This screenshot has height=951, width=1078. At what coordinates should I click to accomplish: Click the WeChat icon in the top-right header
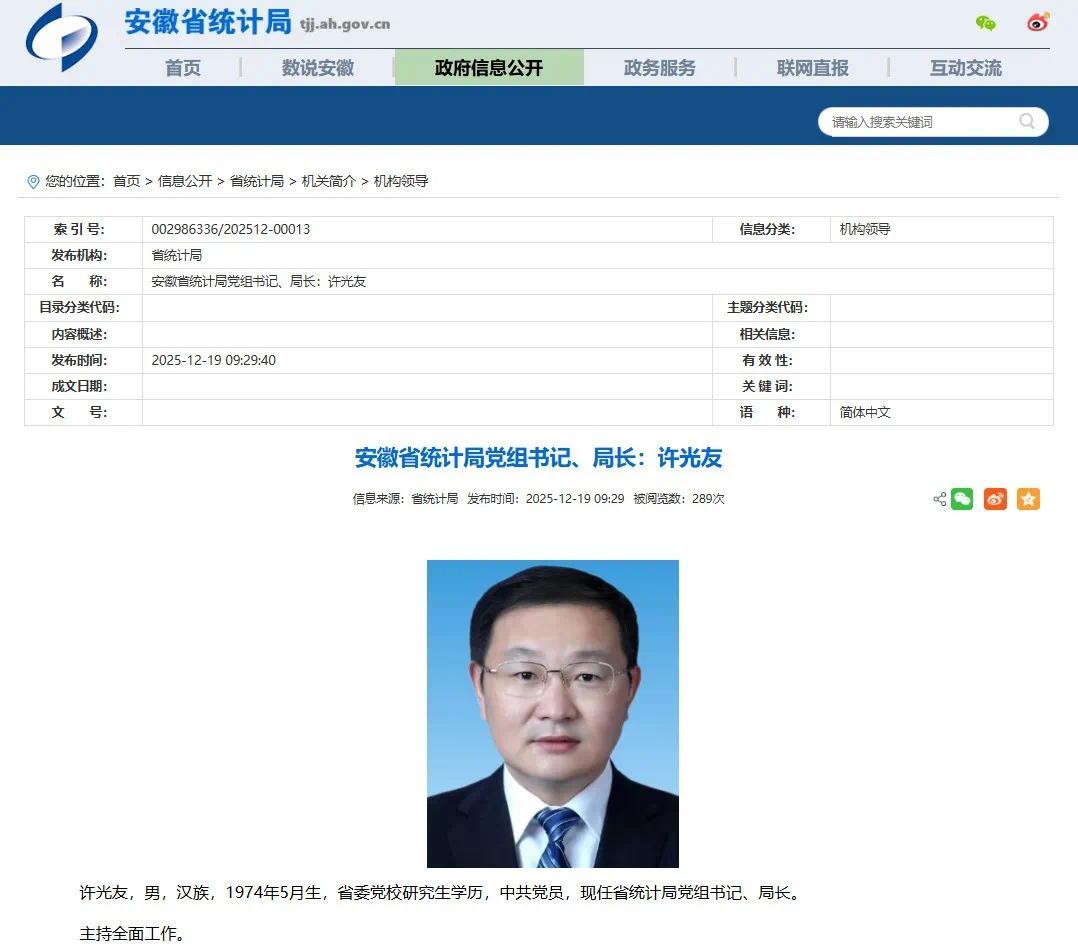[985, 22]
